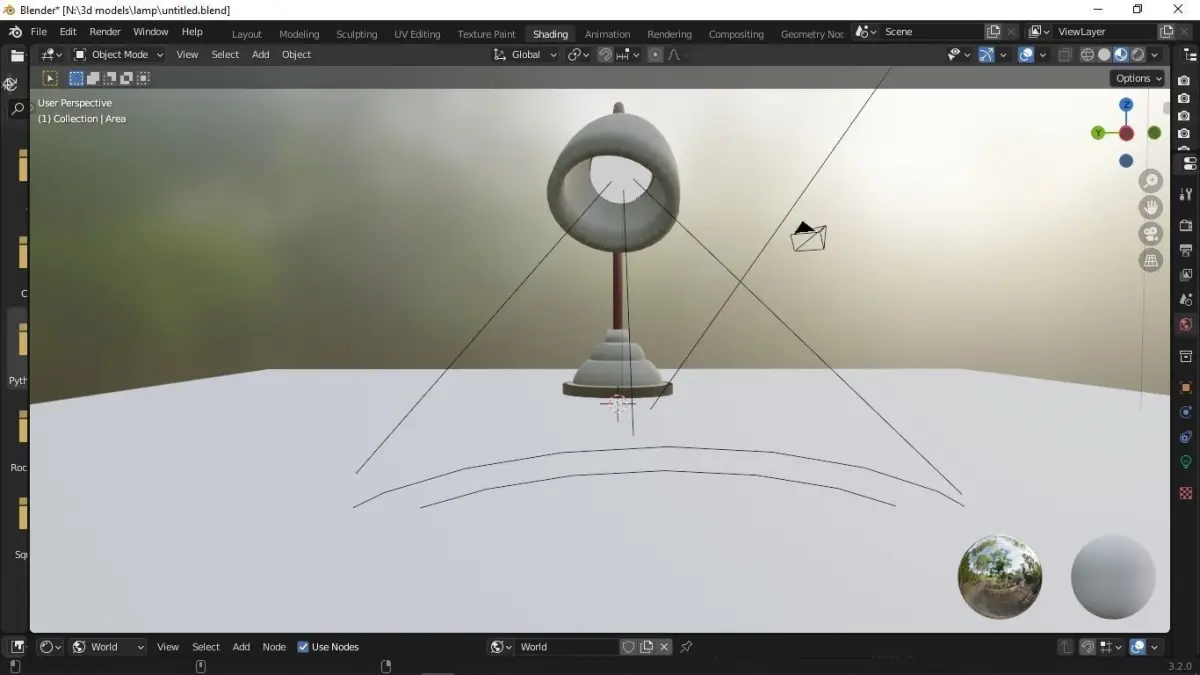Open Tool properties wrench icon
The height and width of the screenshot is (675, 1200).
tap(1186, 194)
